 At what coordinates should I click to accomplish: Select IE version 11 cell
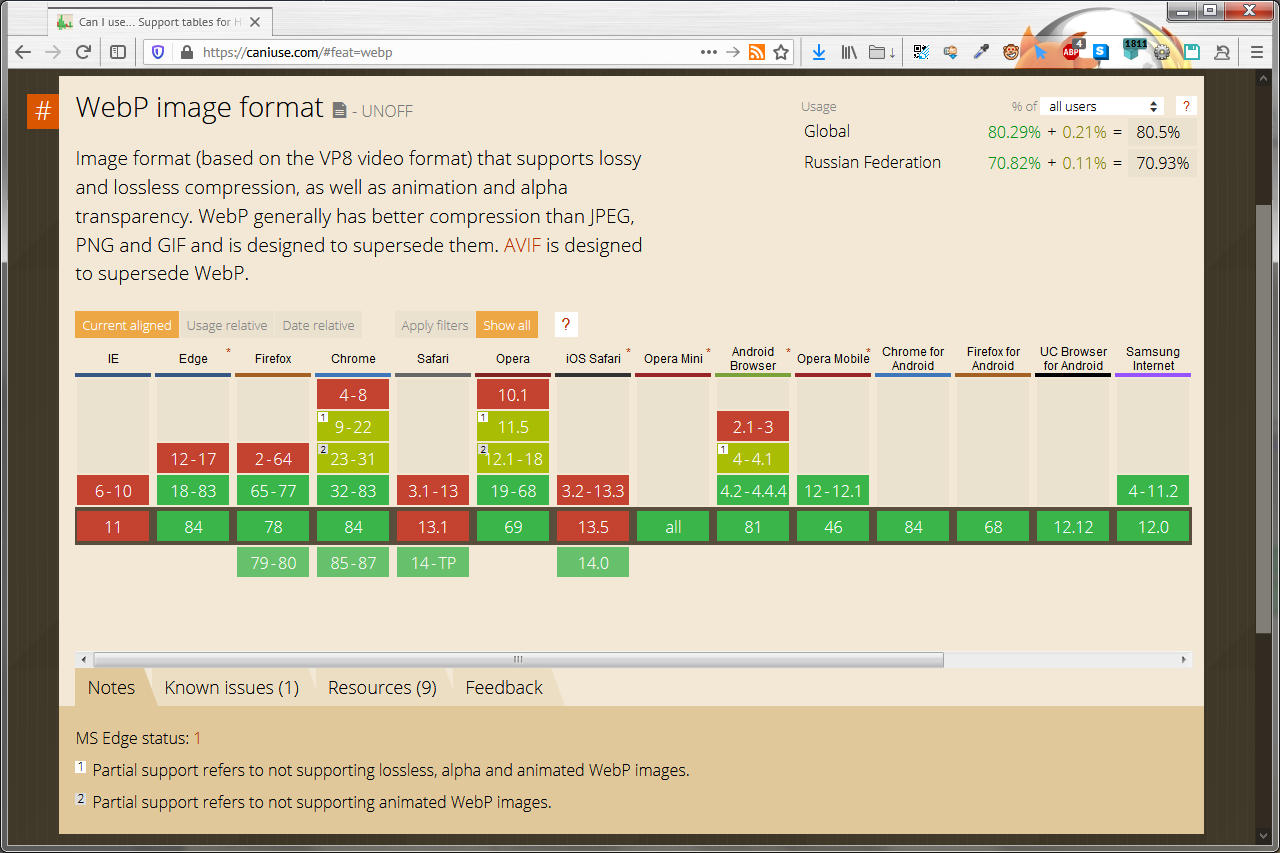113,527
